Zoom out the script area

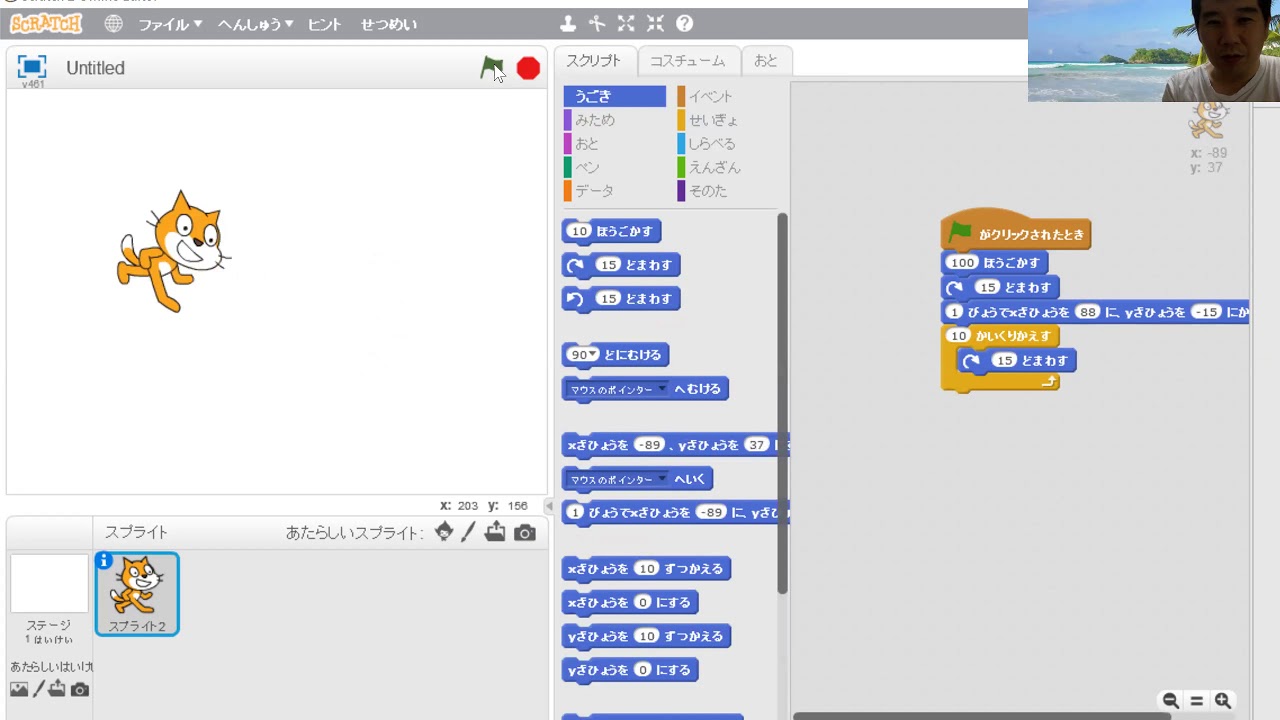pos(1170,701)
